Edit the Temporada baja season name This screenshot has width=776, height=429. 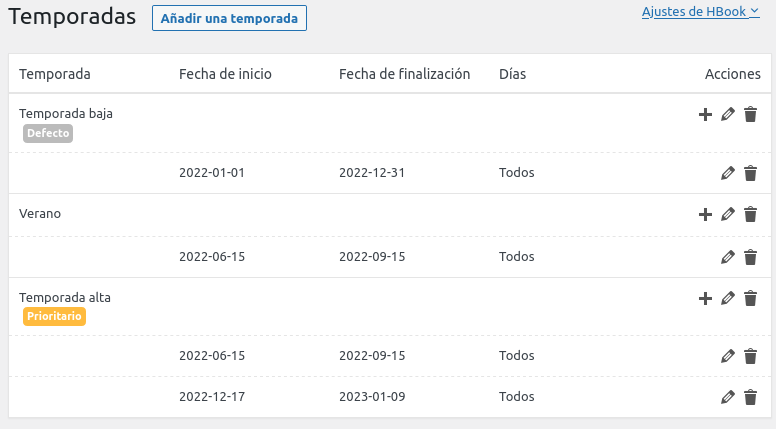[728, 115]
